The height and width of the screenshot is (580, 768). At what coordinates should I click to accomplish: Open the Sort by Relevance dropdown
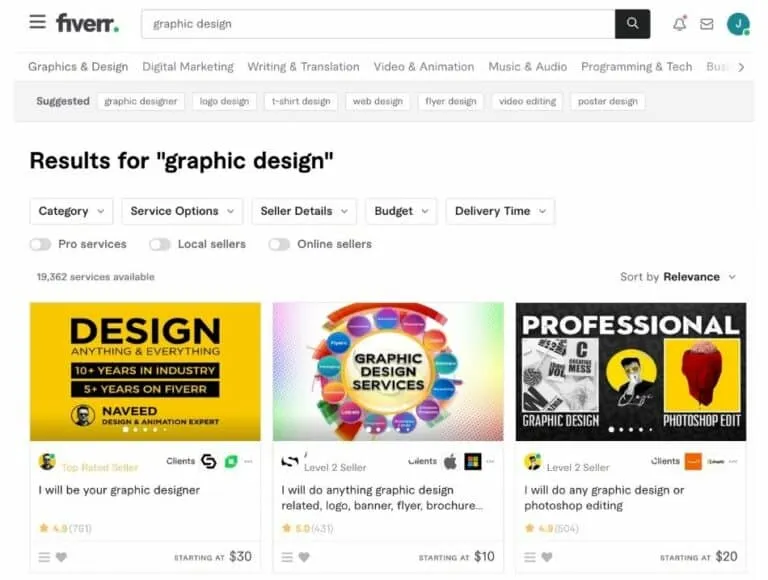tap(678, 277)
